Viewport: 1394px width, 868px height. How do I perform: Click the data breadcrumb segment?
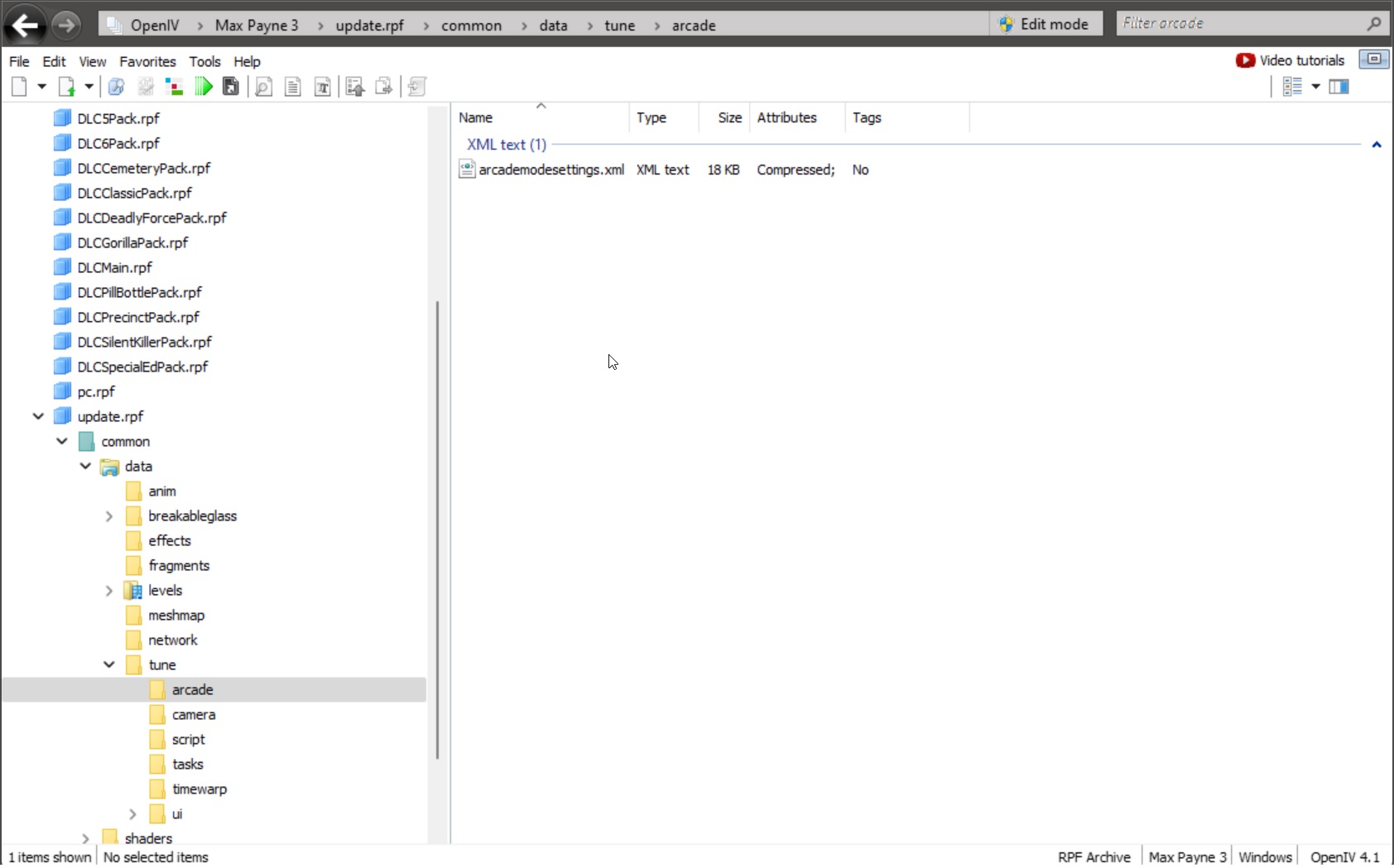pos(553,25)
